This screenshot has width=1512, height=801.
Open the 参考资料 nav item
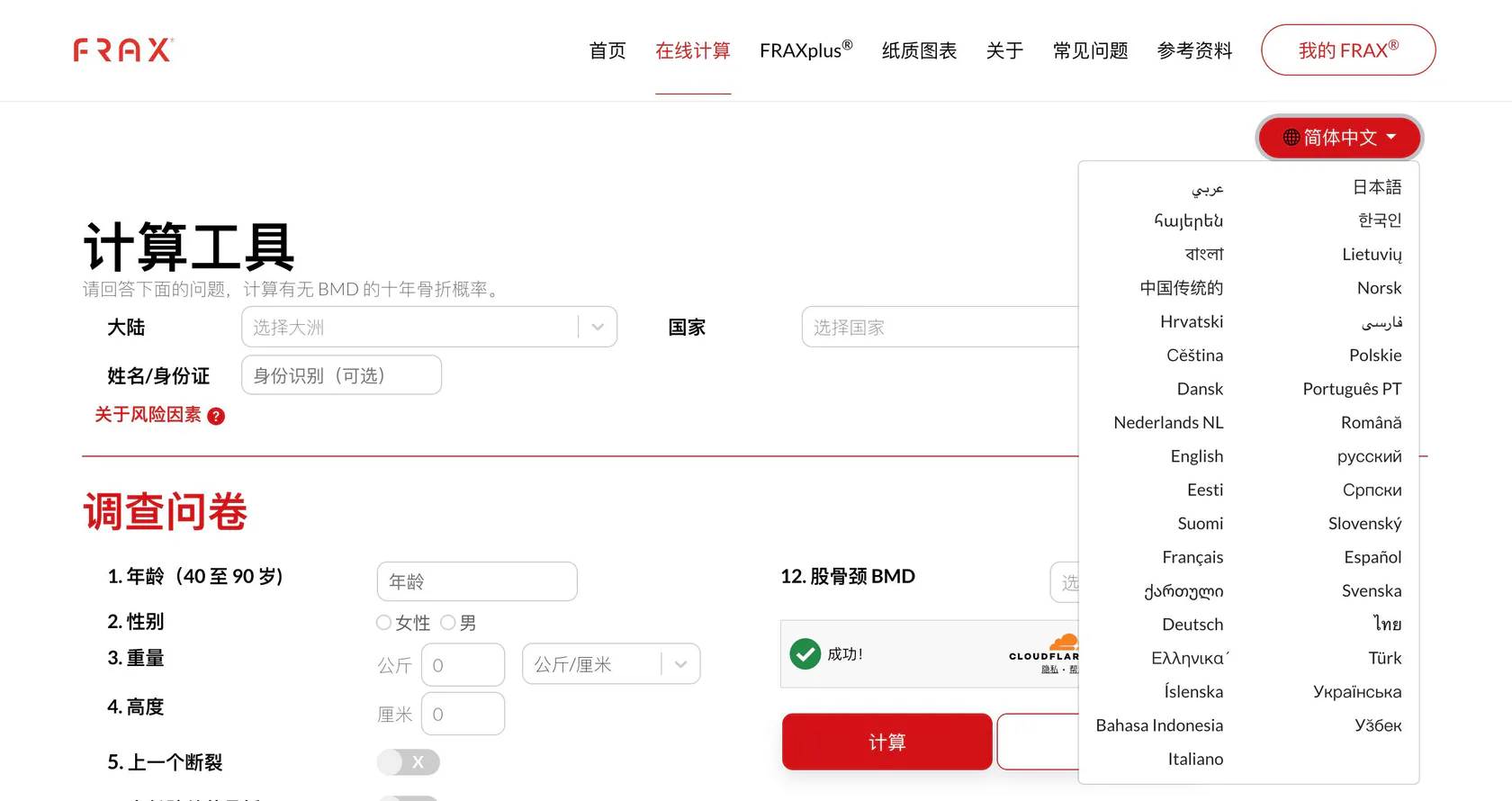(1194, 50)
